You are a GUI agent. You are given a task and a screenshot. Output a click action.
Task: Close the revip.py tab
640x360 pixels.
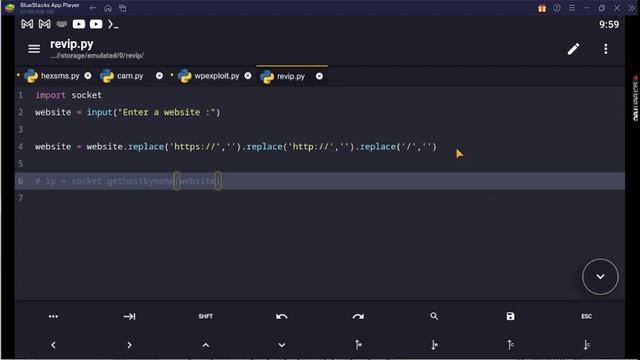pyautogui.click(x=319, y=76)
